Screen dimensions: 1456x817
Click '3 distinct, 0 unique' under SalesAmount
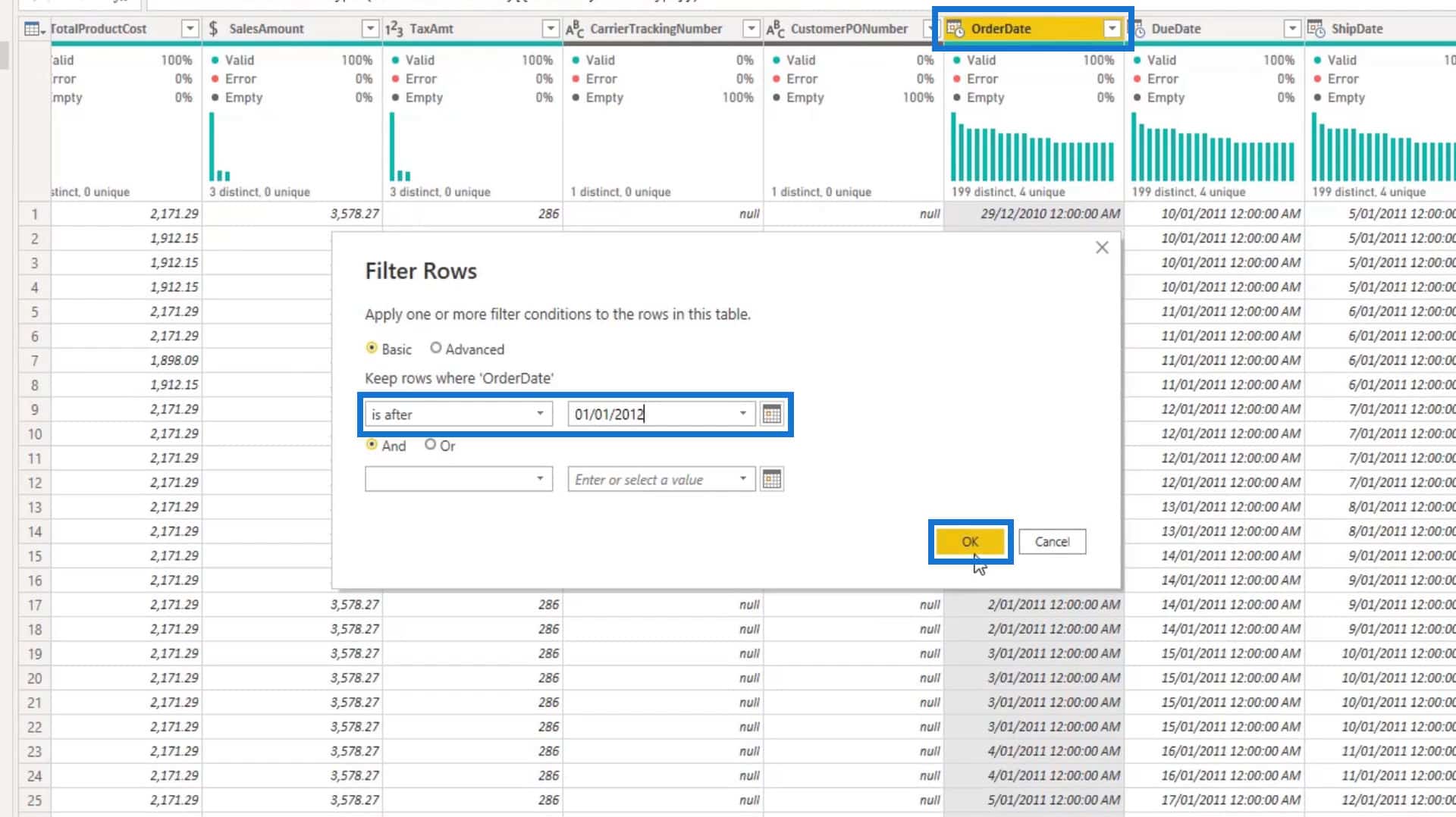[x=259, y=192]
